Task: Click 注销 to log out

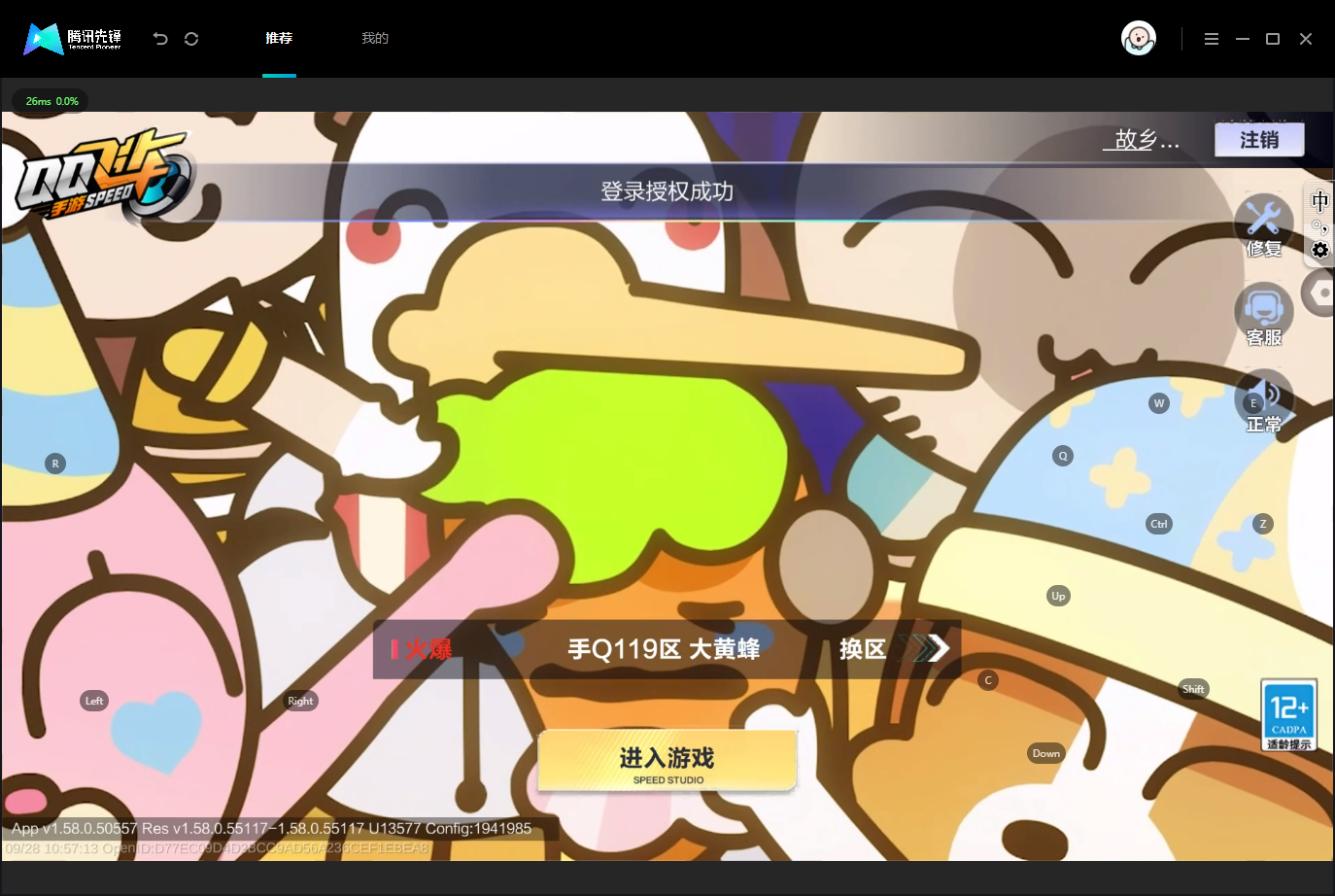Action: (x=1259, y=140)
